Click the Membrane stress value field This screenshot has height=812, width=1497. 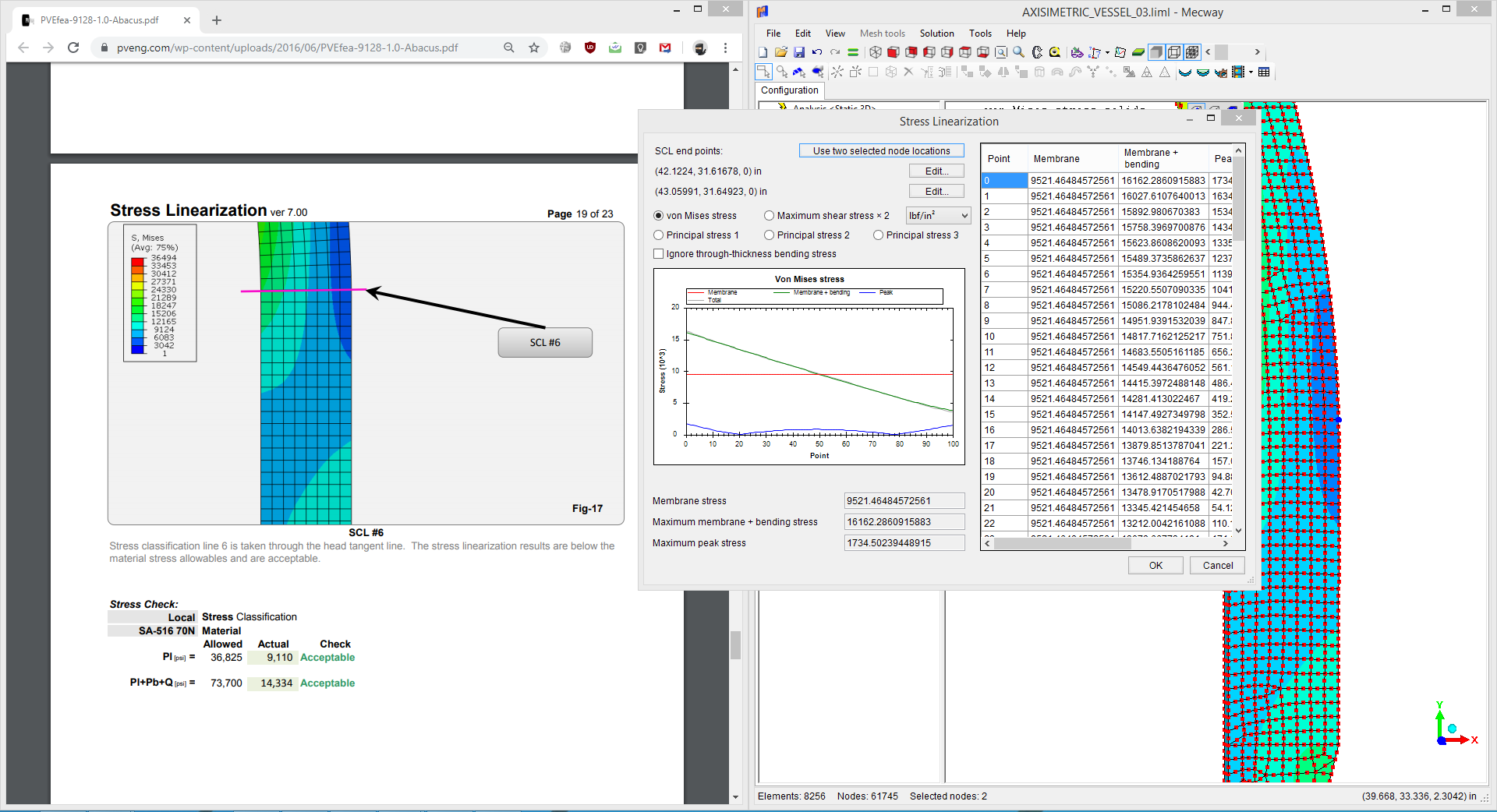(x=904, y=501)
